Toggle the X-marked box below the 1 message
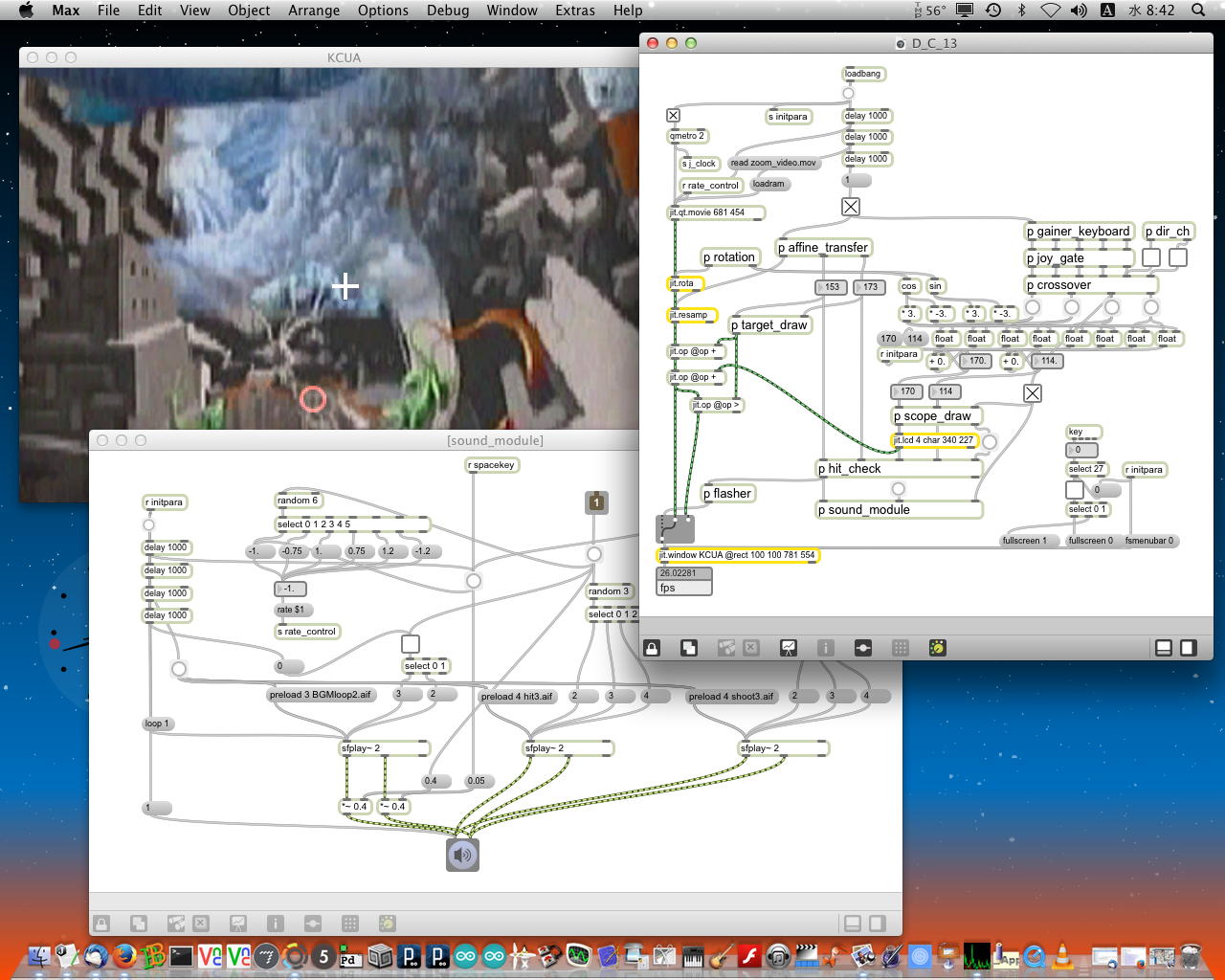Viewport: 1225px width, 980px height. (x=851, y=207)
